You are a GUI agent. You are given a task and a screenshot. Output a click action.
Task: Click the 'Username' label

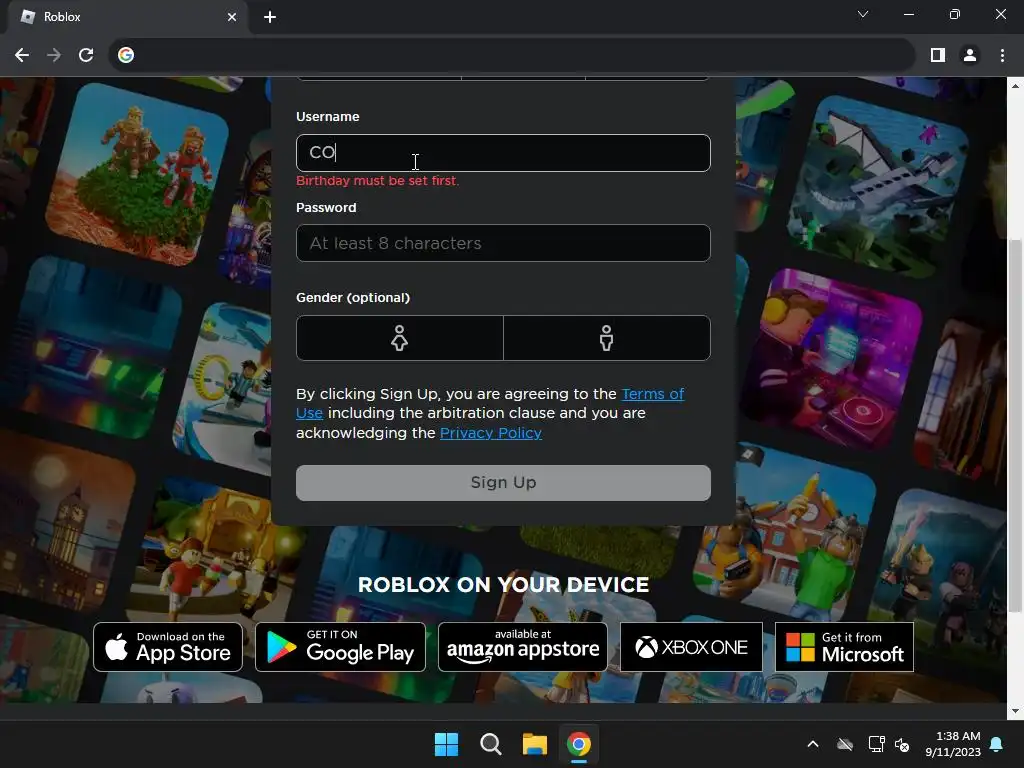click(327, 117)
